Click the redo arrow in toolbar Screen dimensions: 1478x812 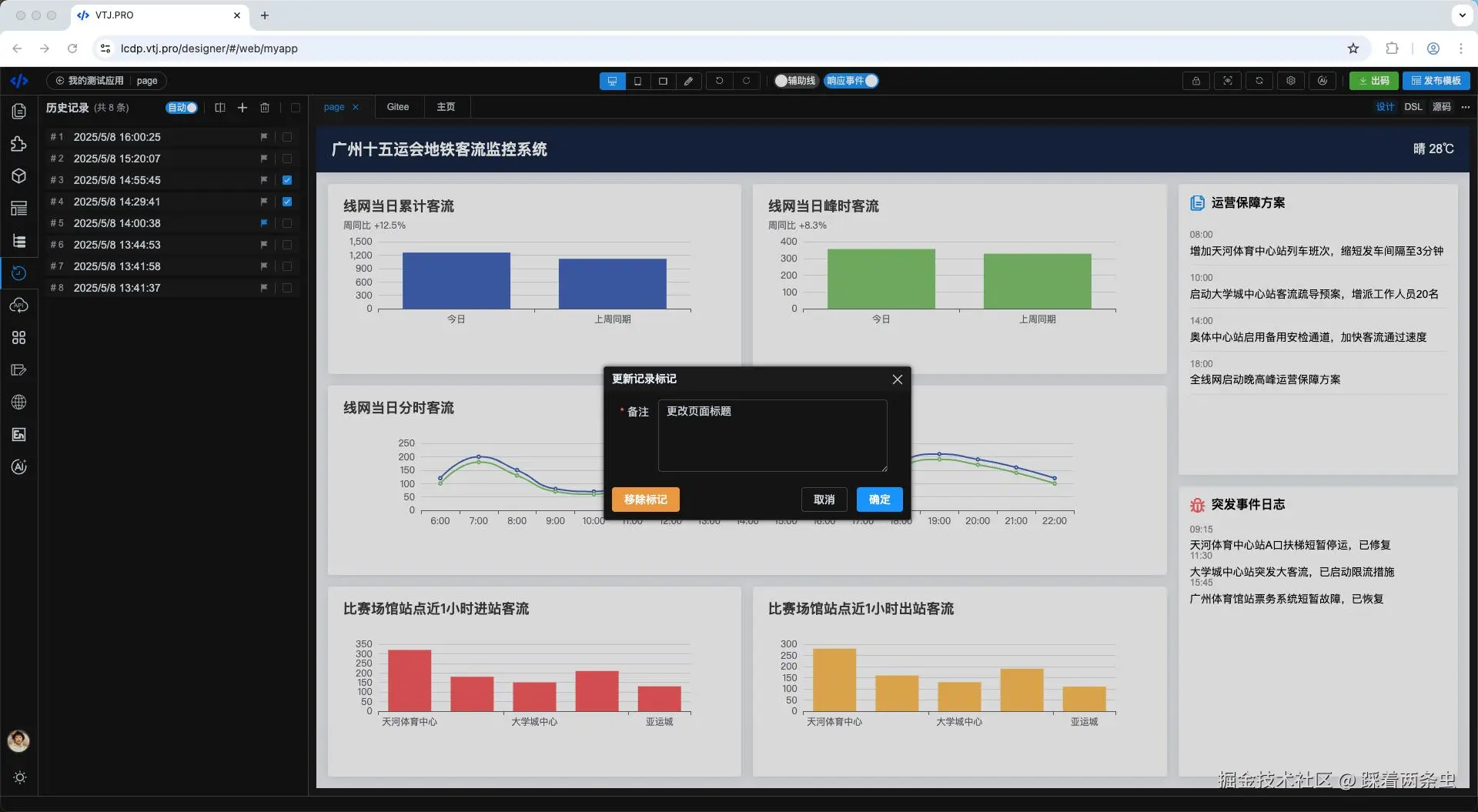click(x=746, y=81)
